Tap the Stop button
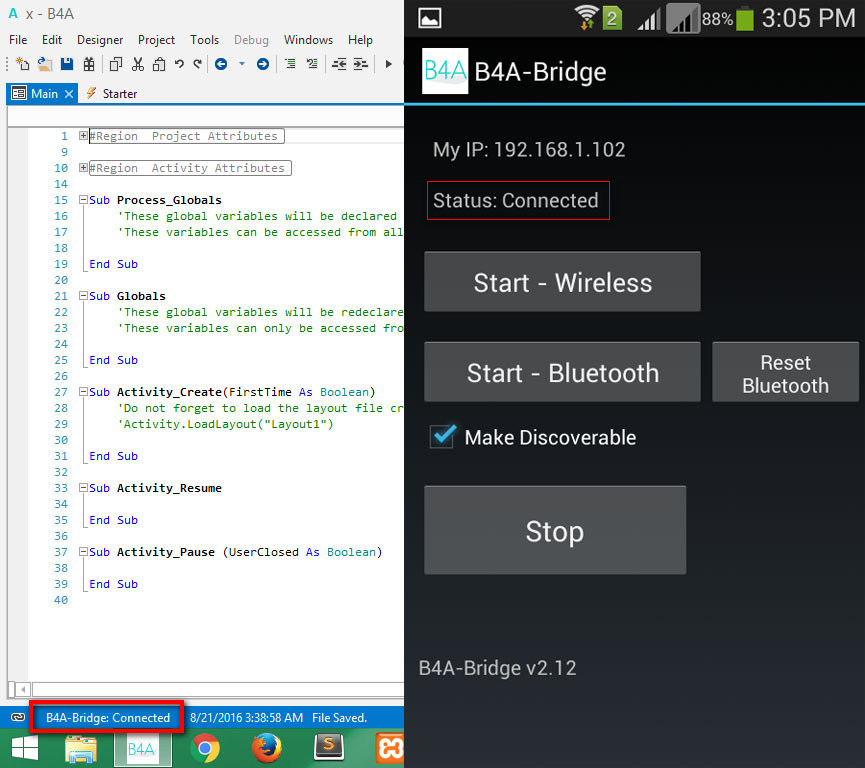 [x=555, y=531]
